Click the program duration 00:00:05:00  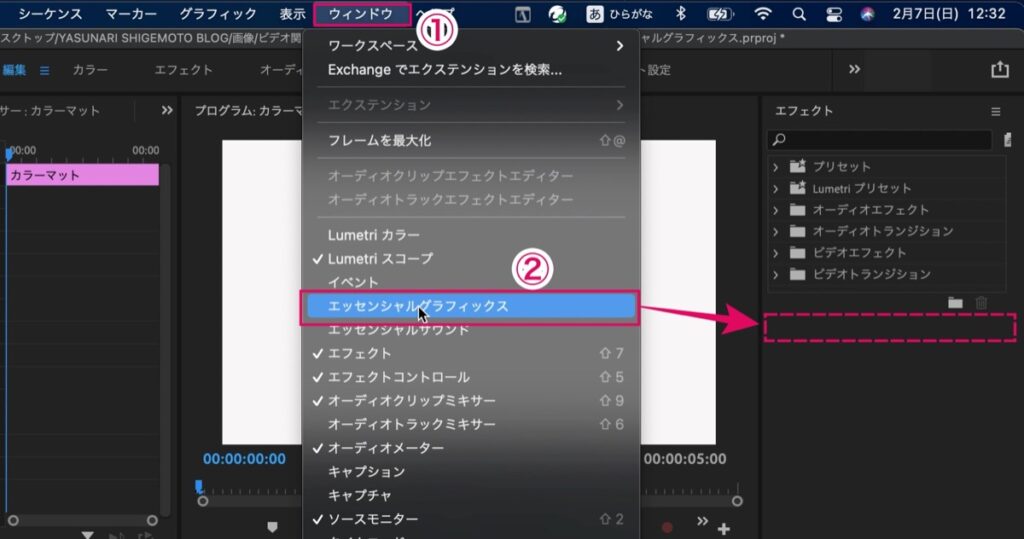pos(685,459)
